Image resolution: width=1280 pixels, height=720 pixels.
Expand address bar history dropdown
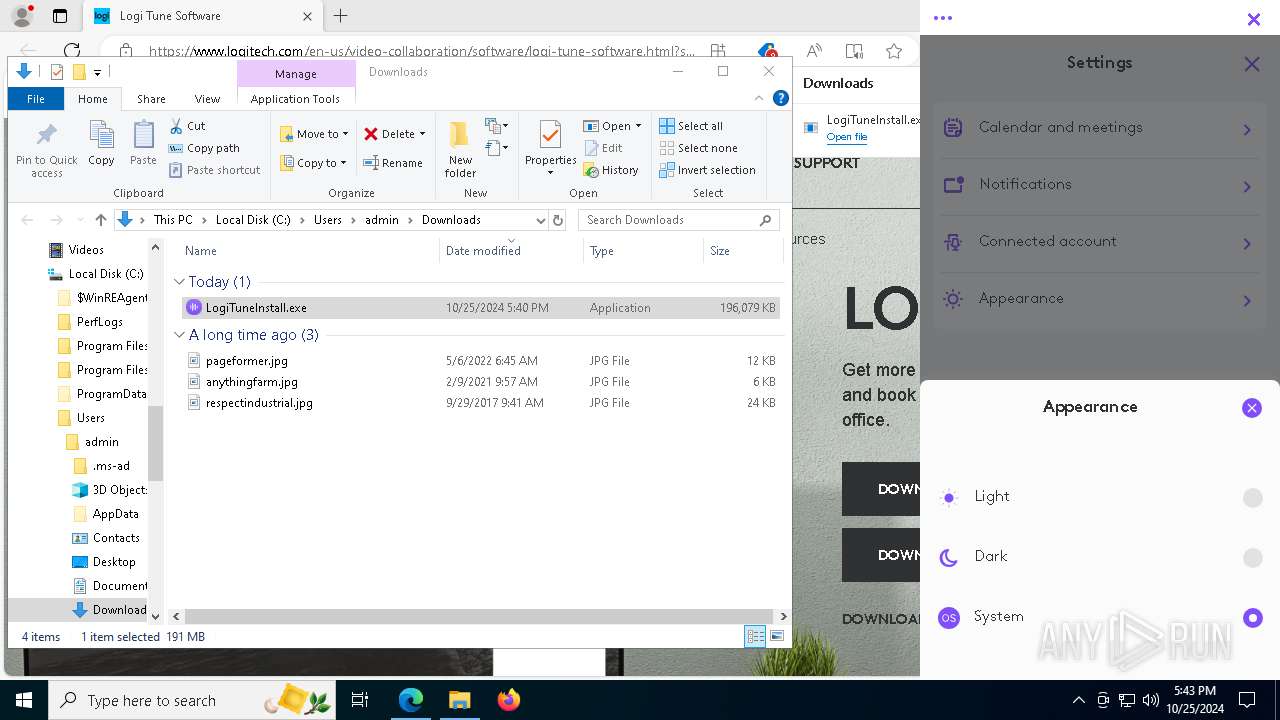click(x=541, y=220)
